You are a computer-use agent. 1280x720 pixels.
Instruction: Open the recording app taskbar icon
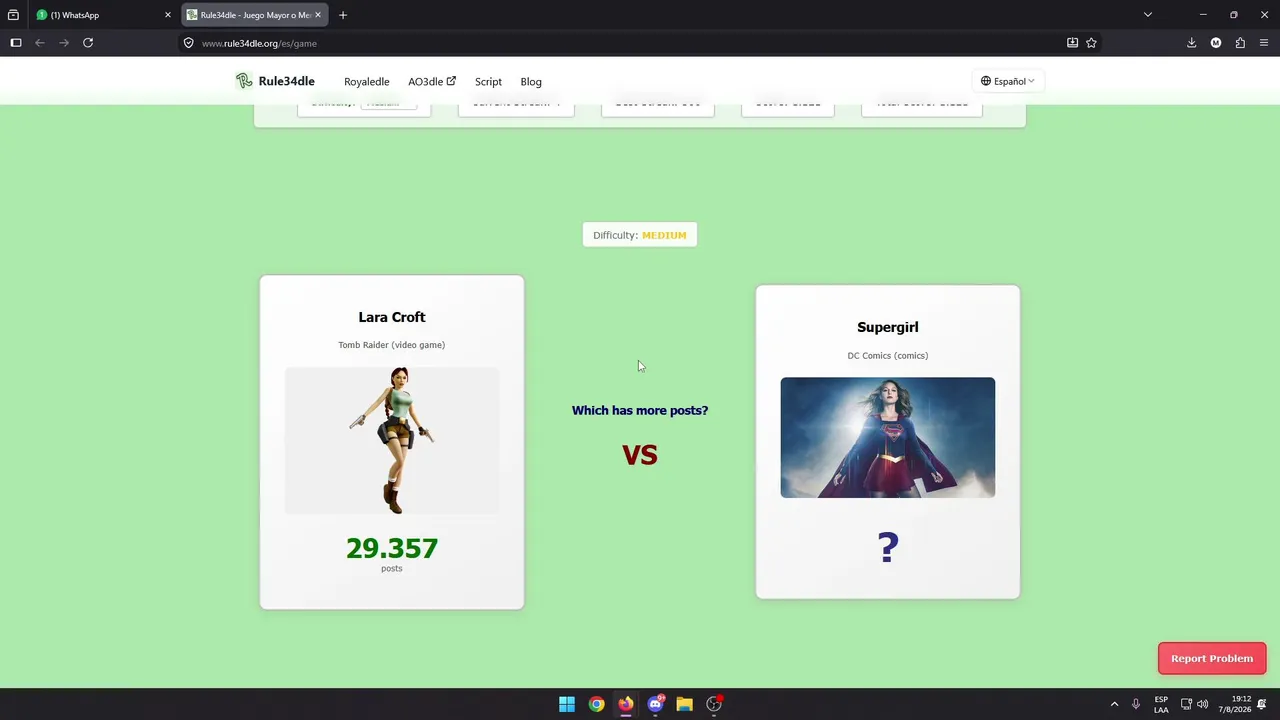coord(714,704)
